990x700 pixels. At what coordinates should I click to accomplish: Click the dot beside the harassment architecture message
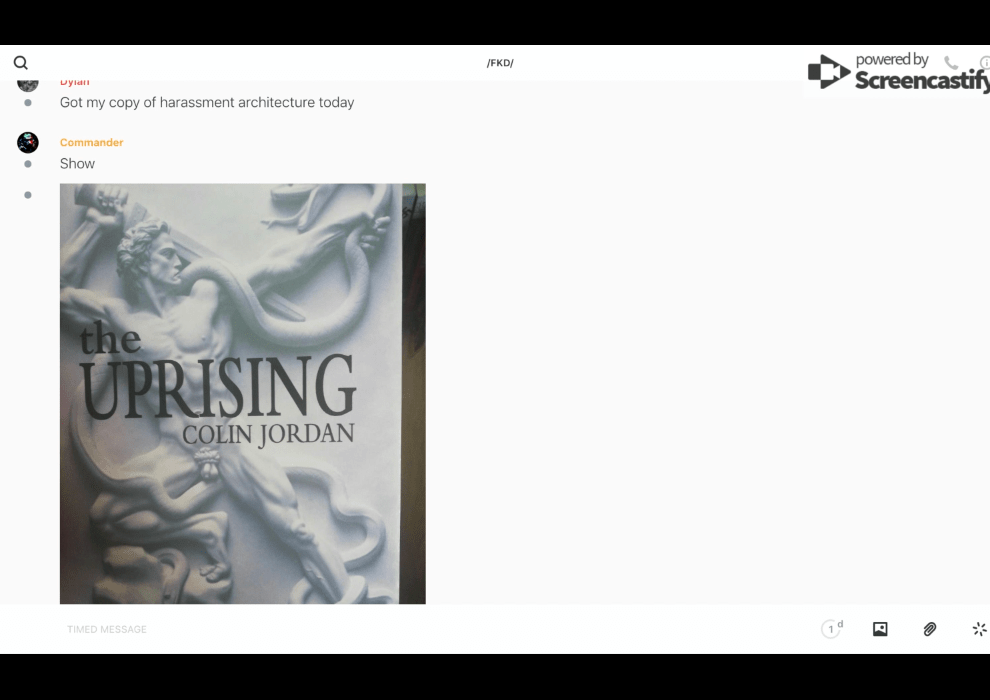tap(28, 103)
